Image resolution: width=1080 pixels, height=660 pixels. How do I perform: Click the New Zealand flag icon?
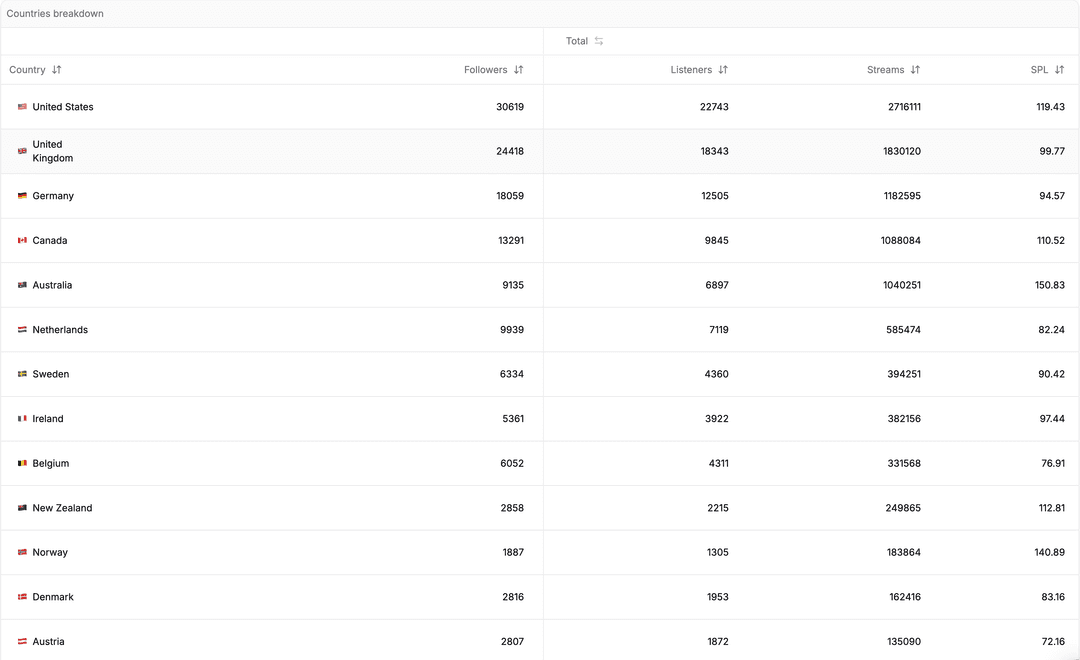pyautogui.click(x=21, y=507)
